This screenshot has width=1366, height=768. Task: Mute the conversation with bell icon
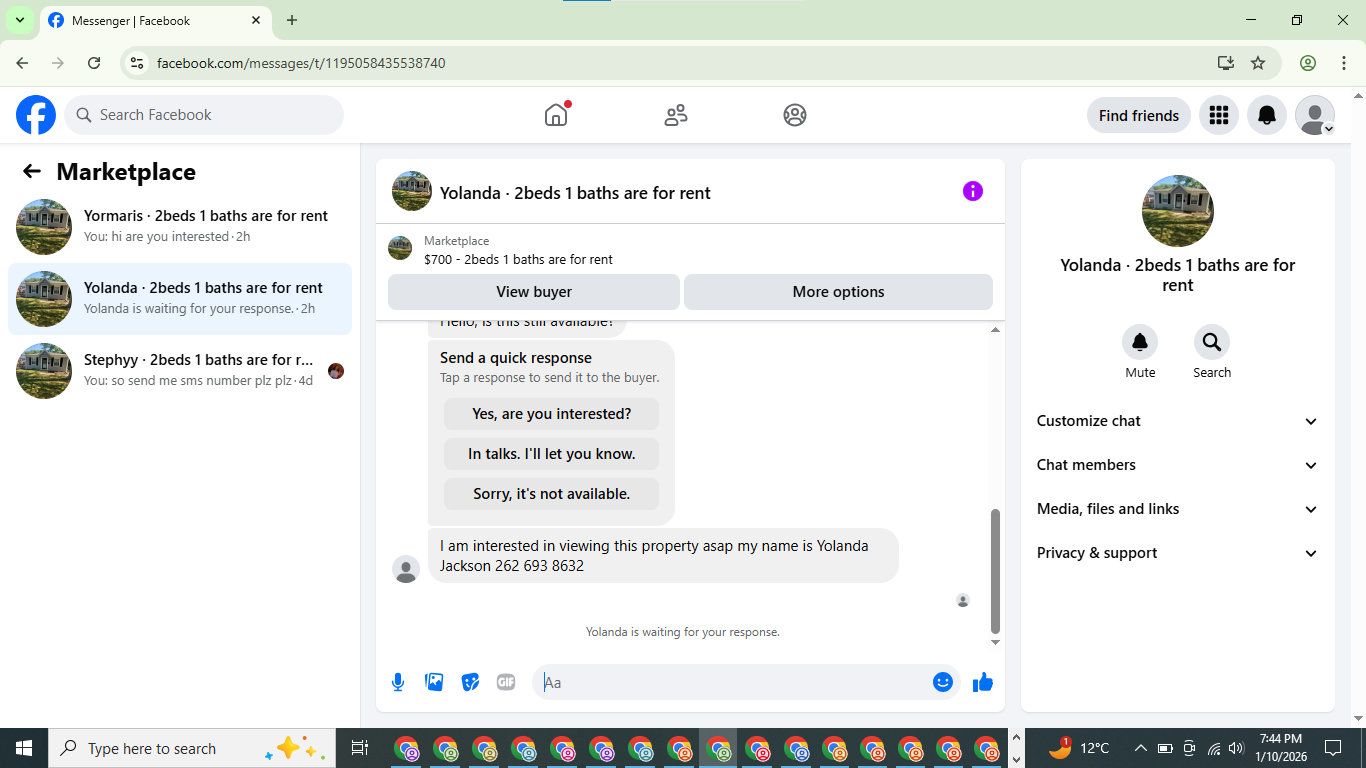pos(1140,343)
